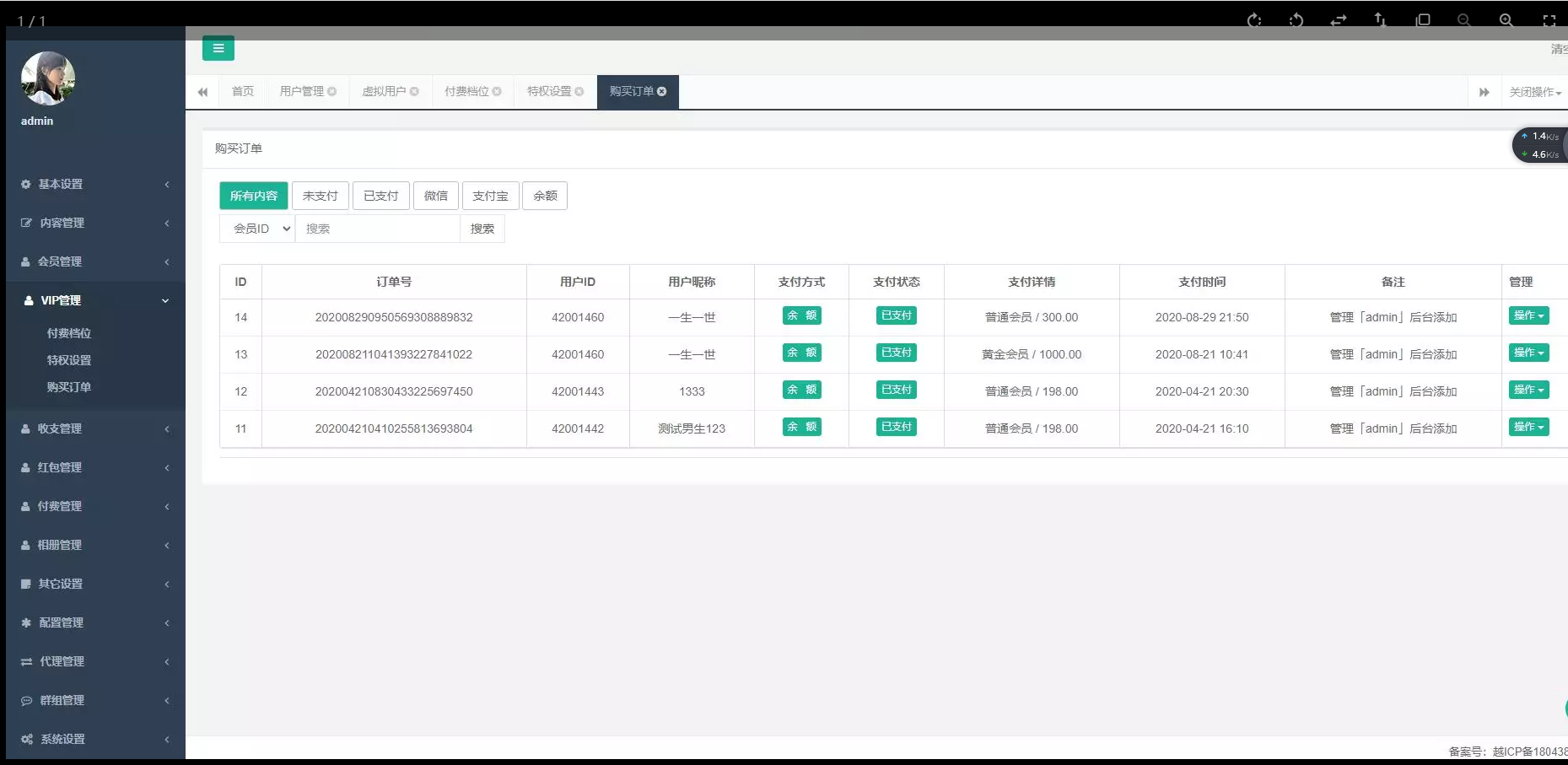Open the 关闭操作 dropdown menu

pyautogui.click(x=1534, y=92)
